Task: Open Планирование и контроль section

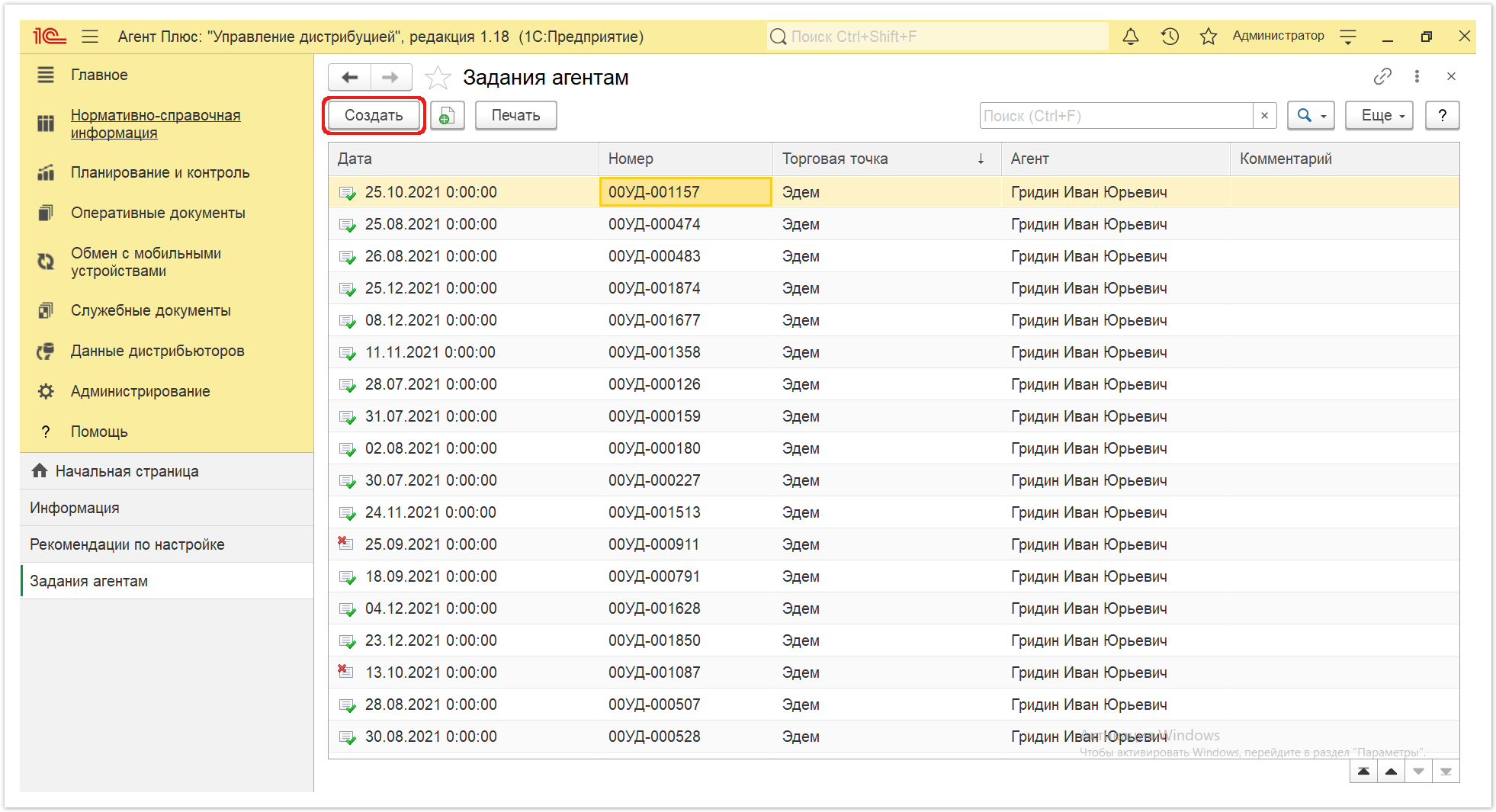Action: coord(160,172)
